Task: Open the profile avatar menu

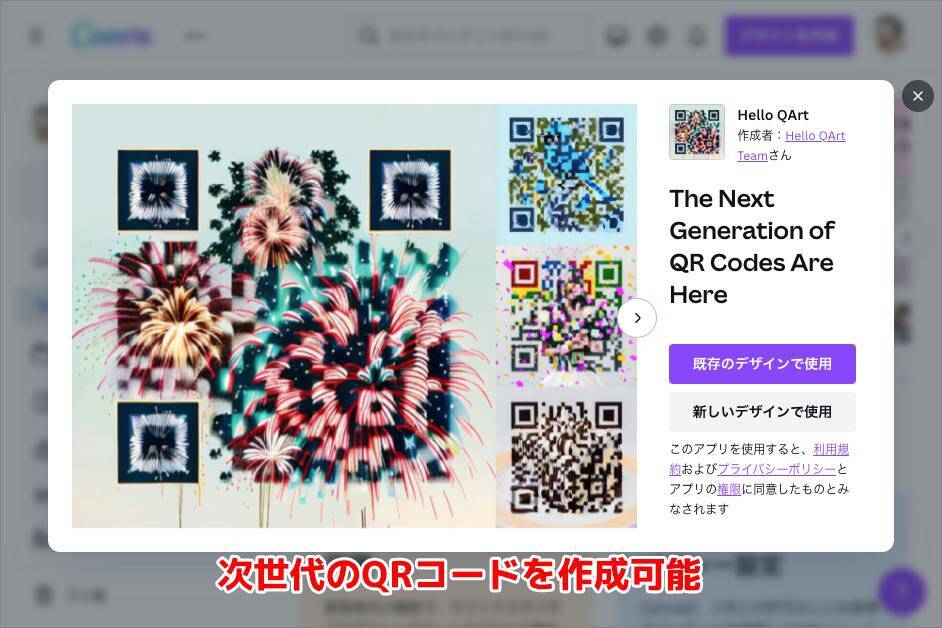Action: (x=889, y=35)
